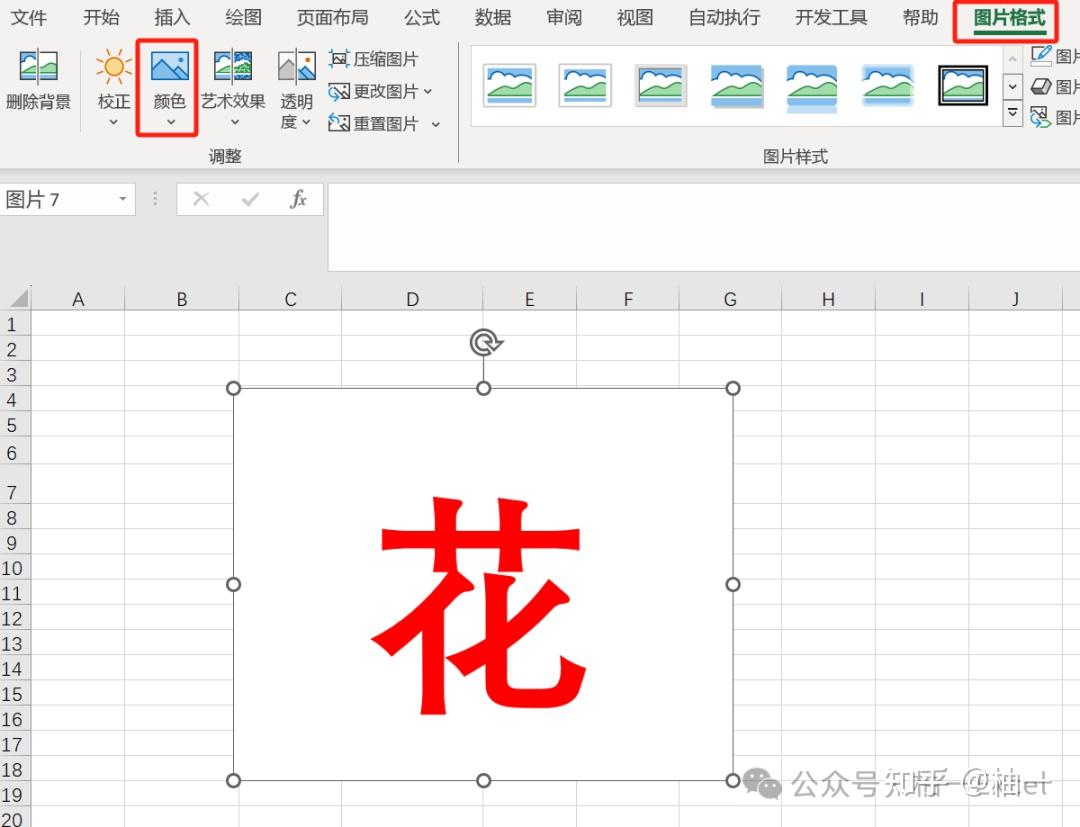This screenshot has width=1080, height=827.
Task: Switch to the 页面布局 tab
Action: pos(332,17)
